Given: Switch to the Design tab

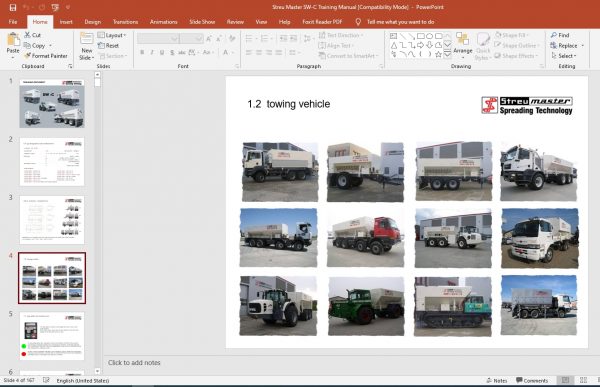Looking at the screenshot, I should click(93, 22).
